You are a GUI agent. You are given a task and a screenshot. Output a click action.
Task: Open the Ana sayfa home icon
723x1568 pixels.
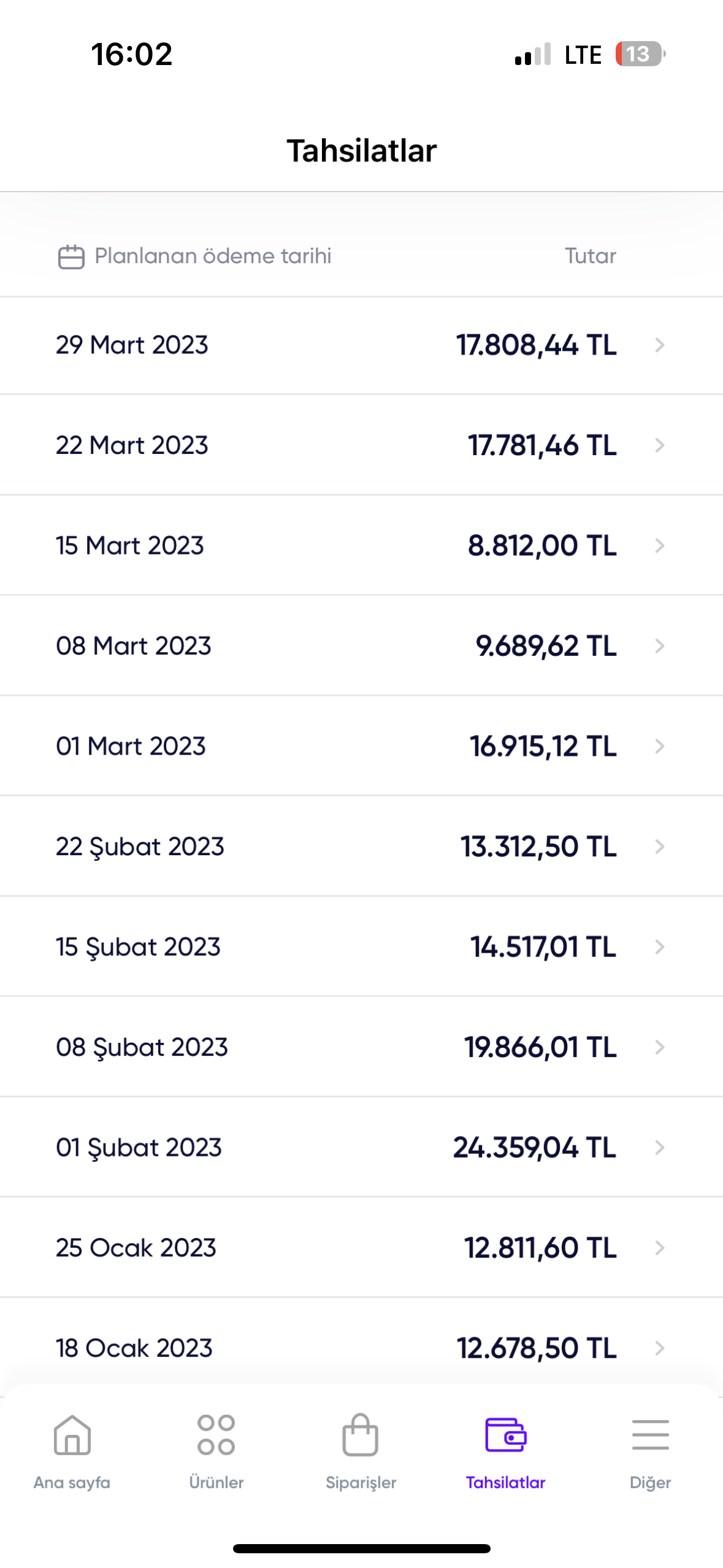[x=72, y=1435]
